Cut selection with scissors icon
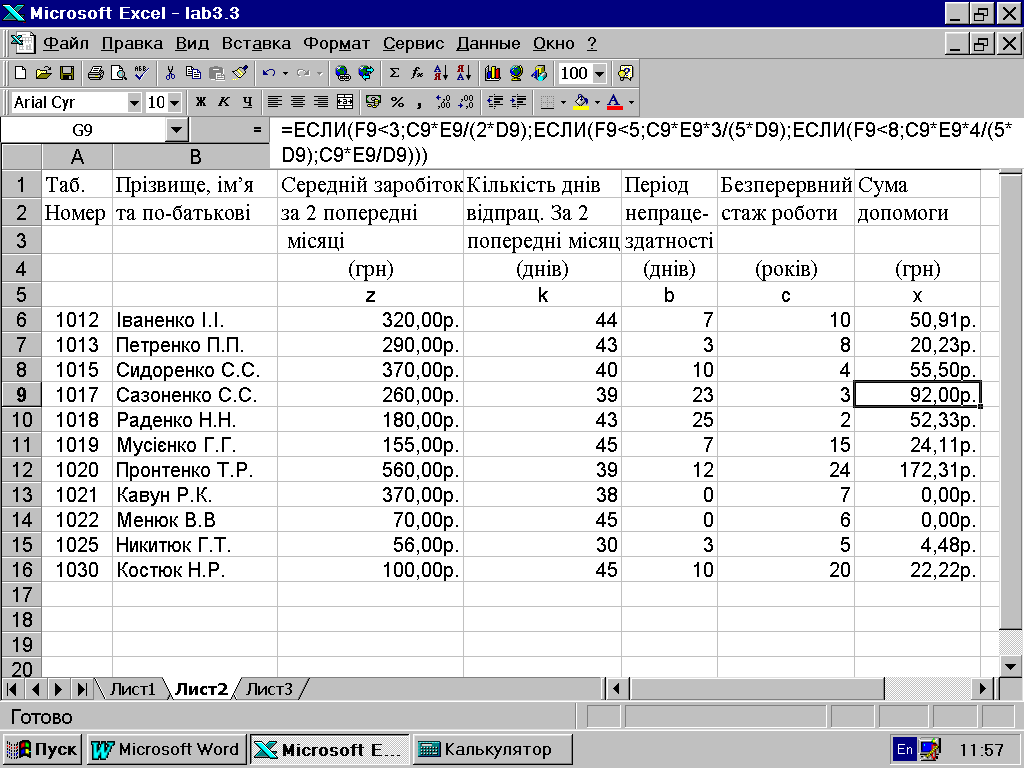 point(170,73)
